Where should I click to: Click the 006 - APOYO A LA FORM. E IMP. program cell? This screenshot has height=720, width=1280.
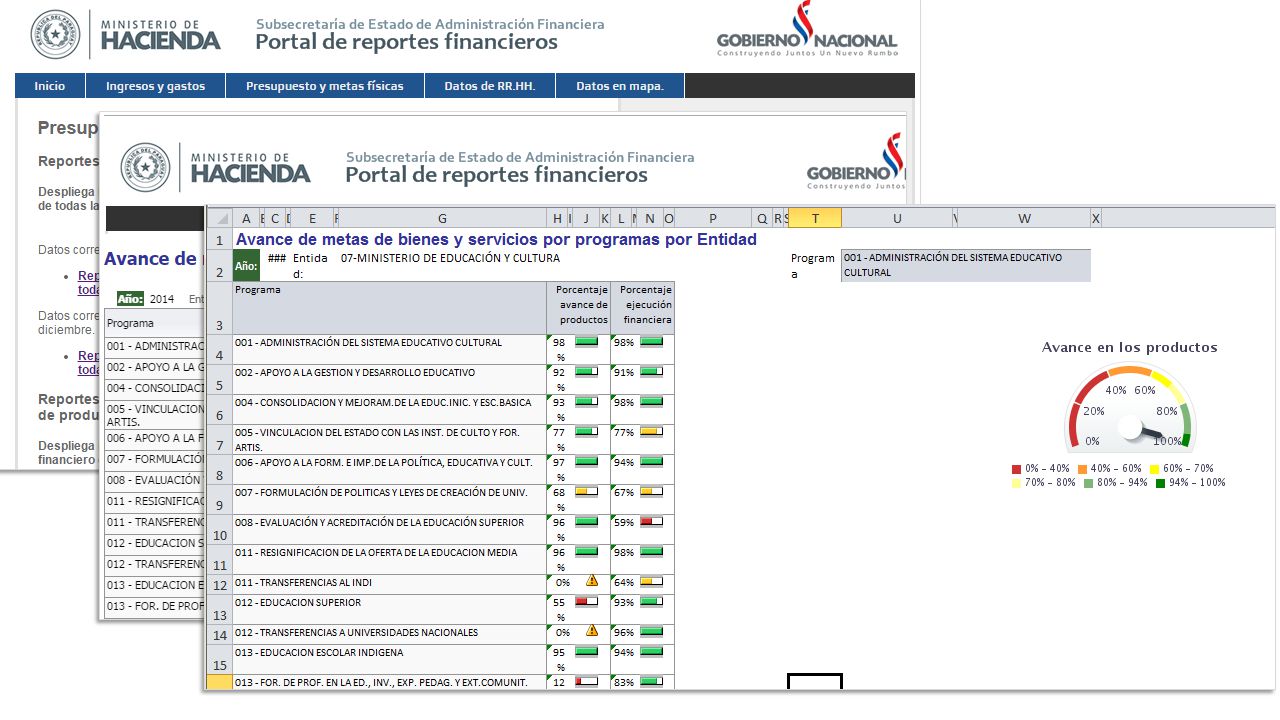[390, 469]
